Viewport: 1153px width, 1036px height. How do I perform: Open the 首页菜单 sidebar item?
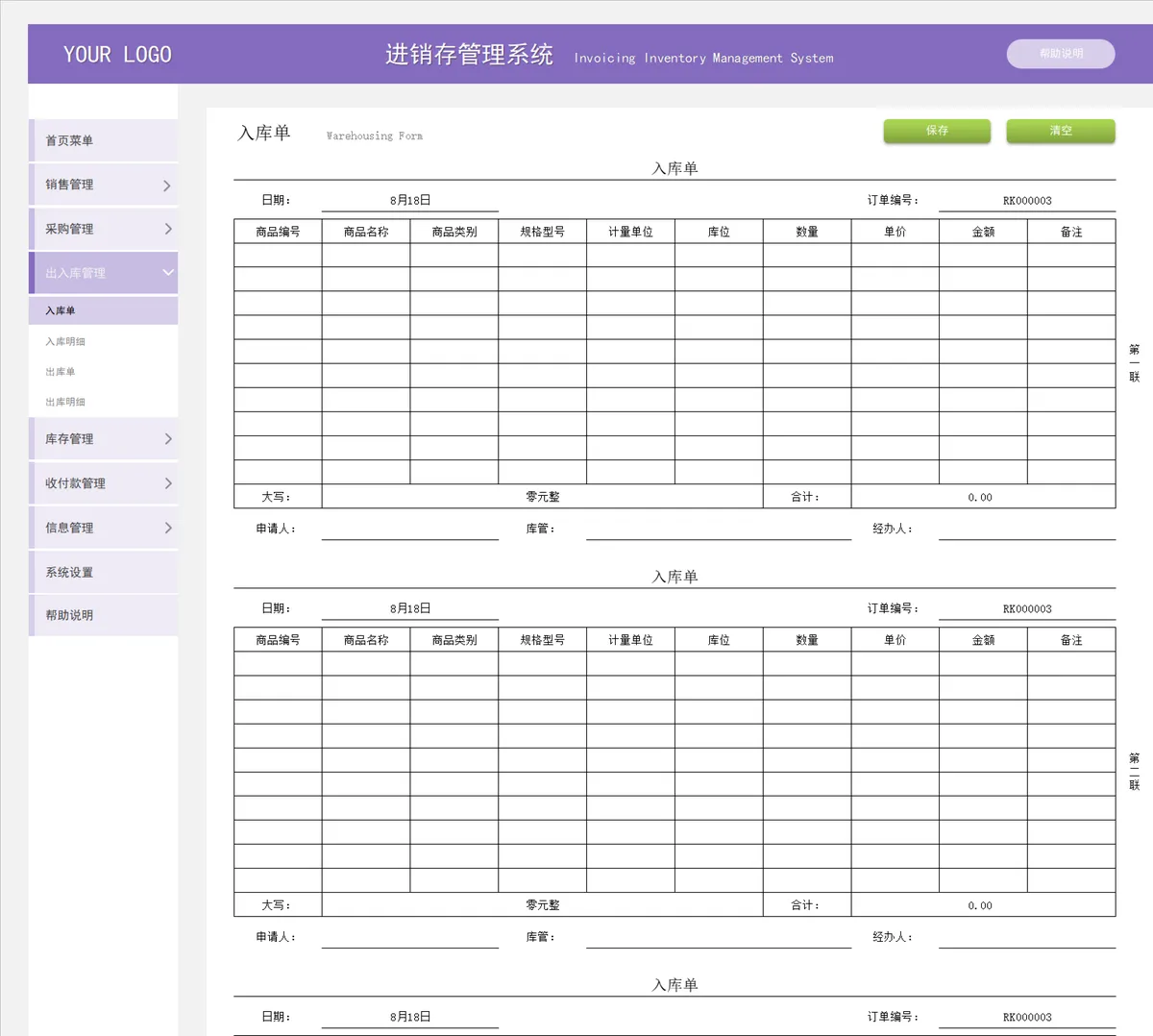[104, 140]
